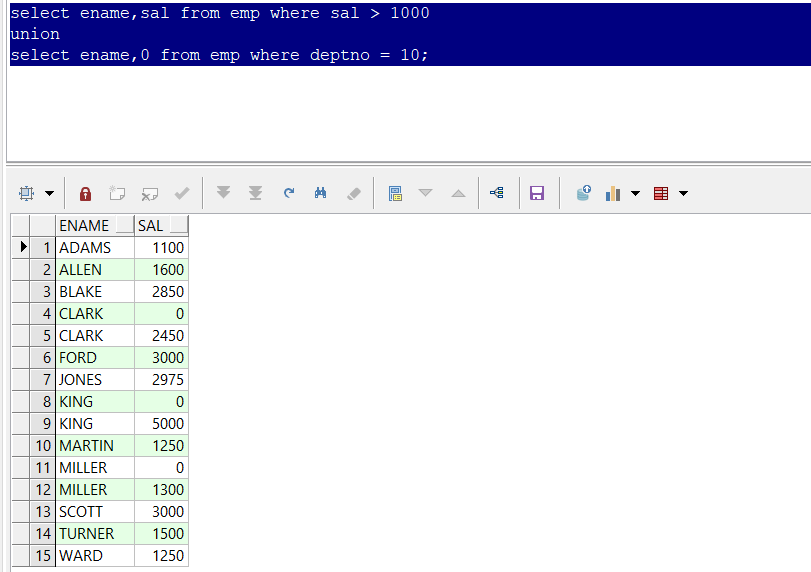811x572 pixels.
Task: Select the FORD cell
Action: point(95,358)
